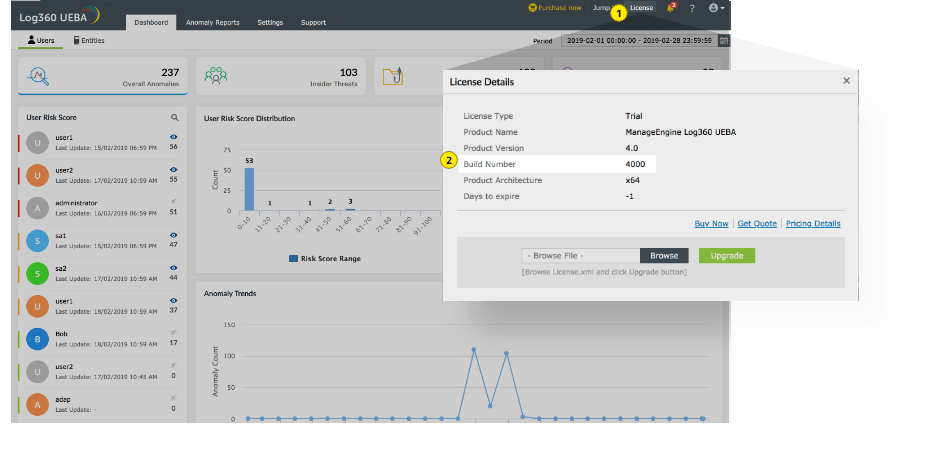This screenshot has width=934, height=463.
Task: Click the Get Quote link
Action: coord(757,223)
